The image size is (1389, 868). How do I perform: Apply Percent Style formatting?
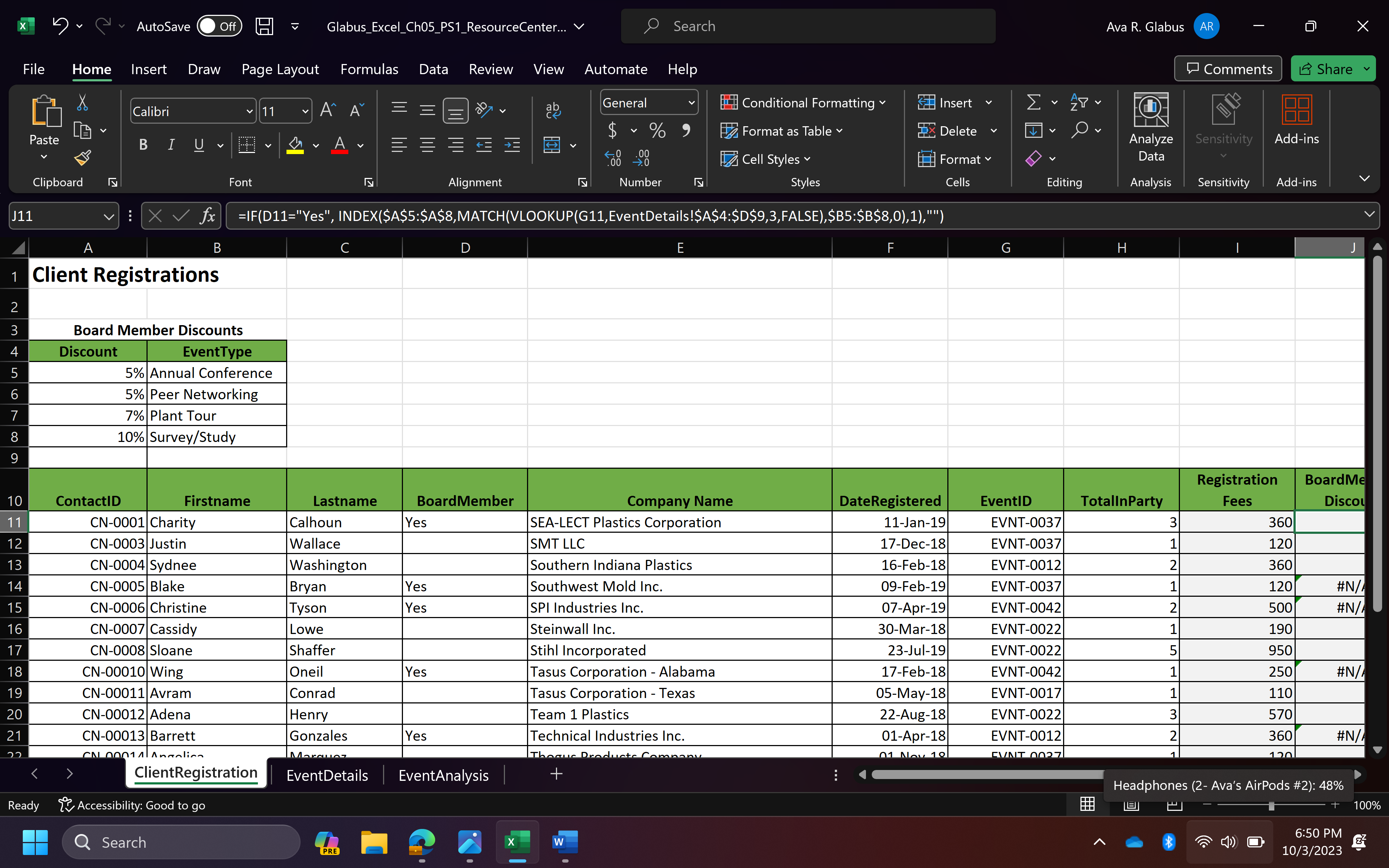click(658, 130)
